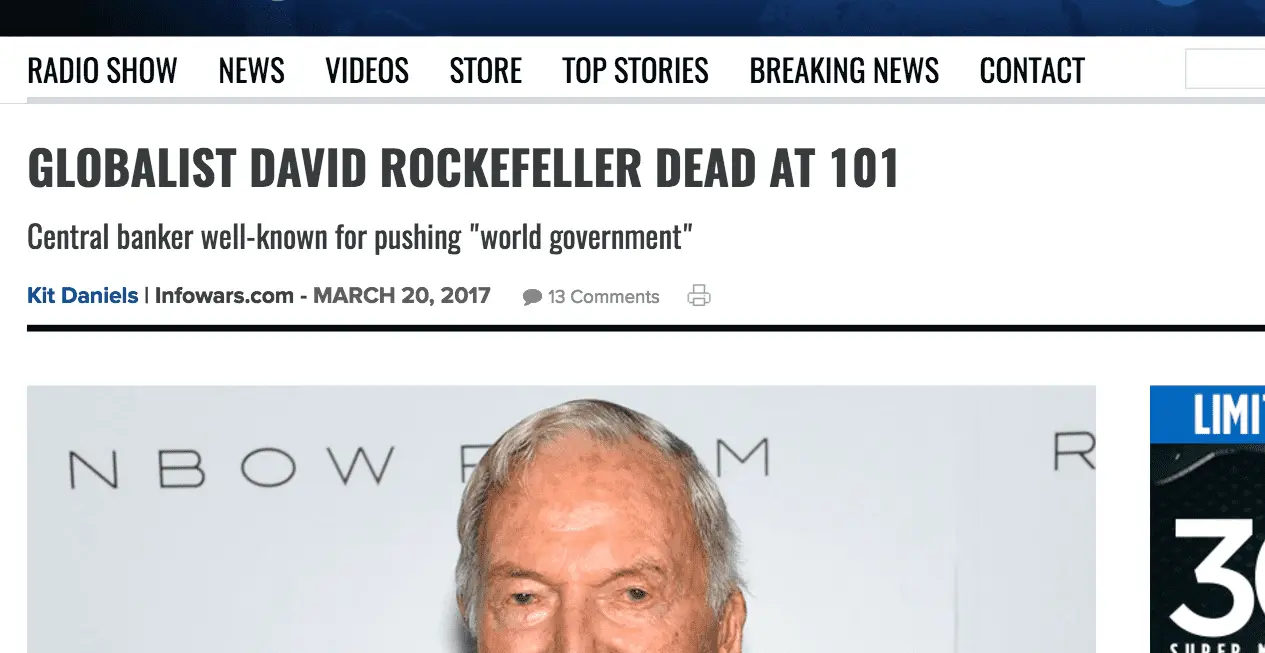
Task: Open the VIDEOS section
Action: [x=367, y=71]
